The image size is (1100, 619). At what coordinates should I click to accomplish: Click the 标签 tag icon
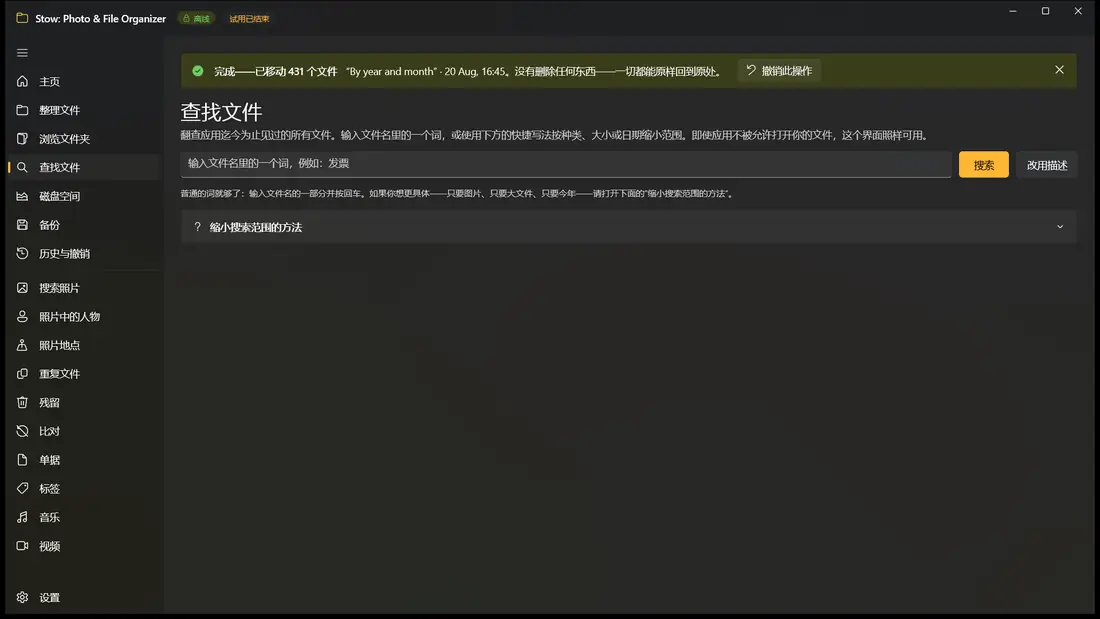22,488
